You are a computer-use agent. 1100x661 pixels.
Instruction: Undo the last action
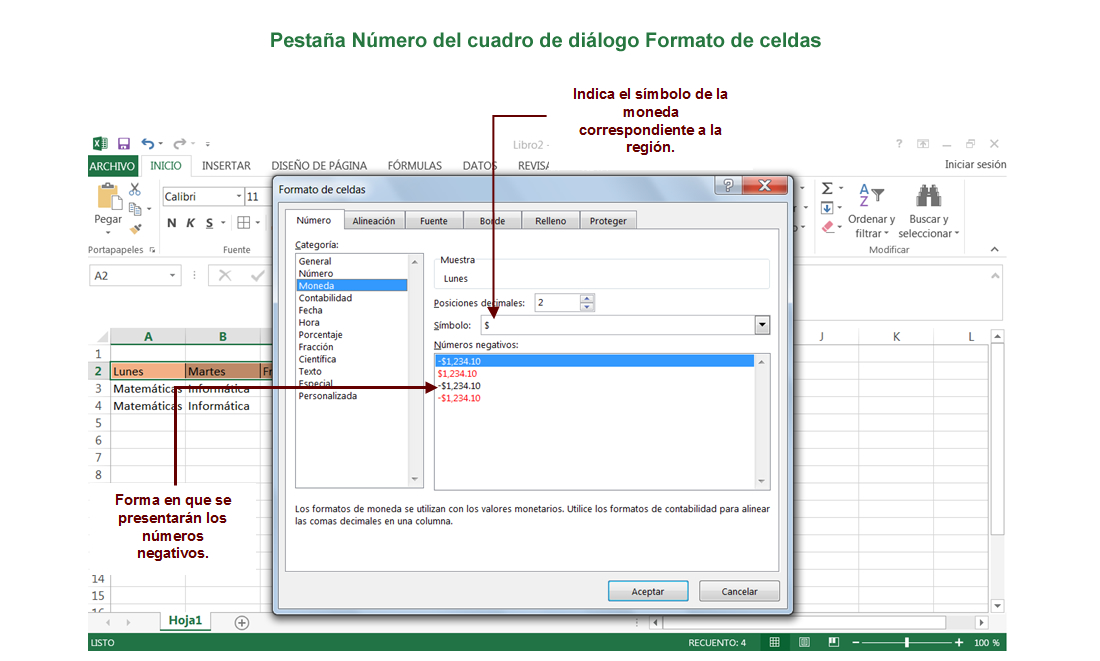147,144
